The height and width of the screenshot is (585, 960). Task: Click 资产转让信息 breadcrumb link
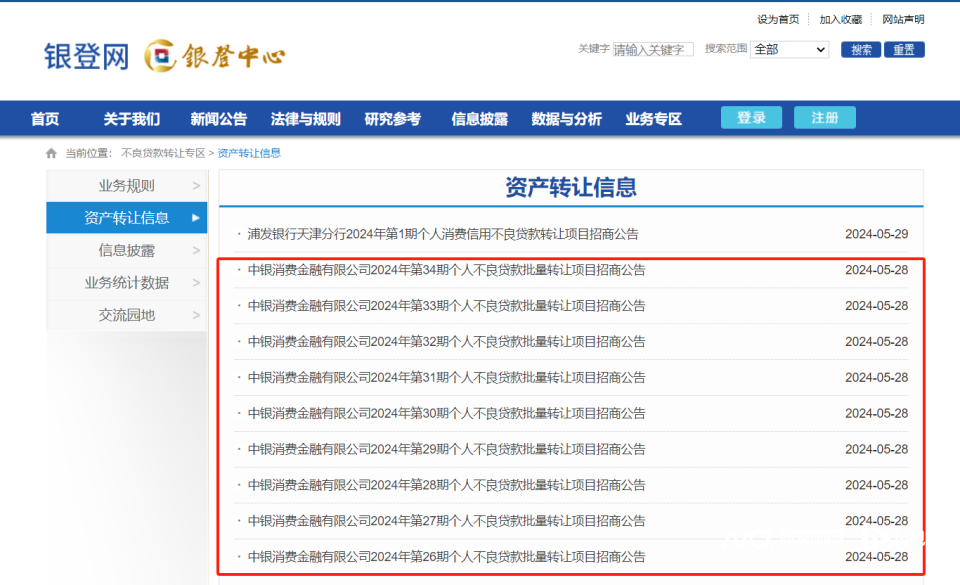pos(249,153)
